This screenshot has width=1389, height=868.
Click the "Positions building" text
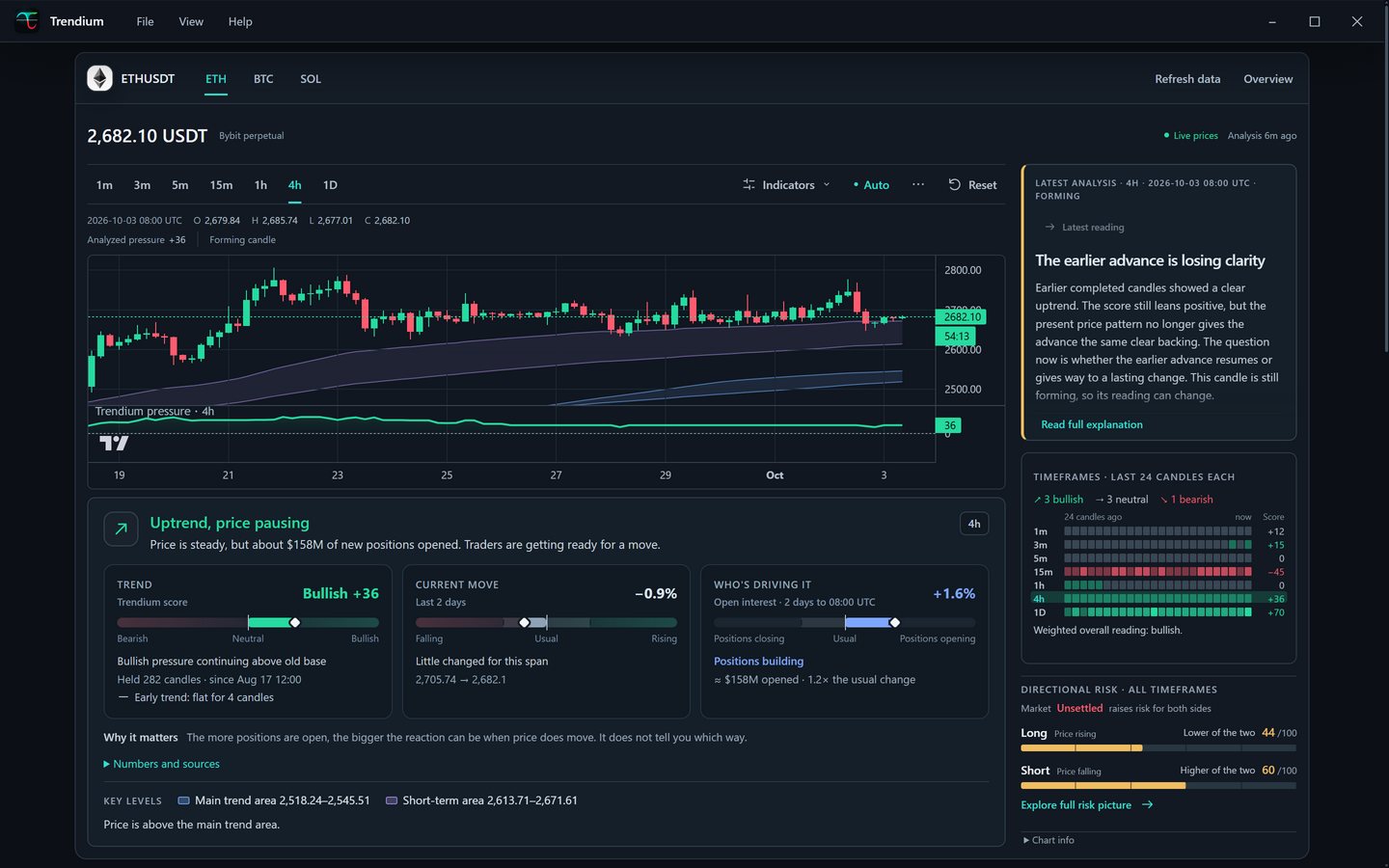point(758,662)
